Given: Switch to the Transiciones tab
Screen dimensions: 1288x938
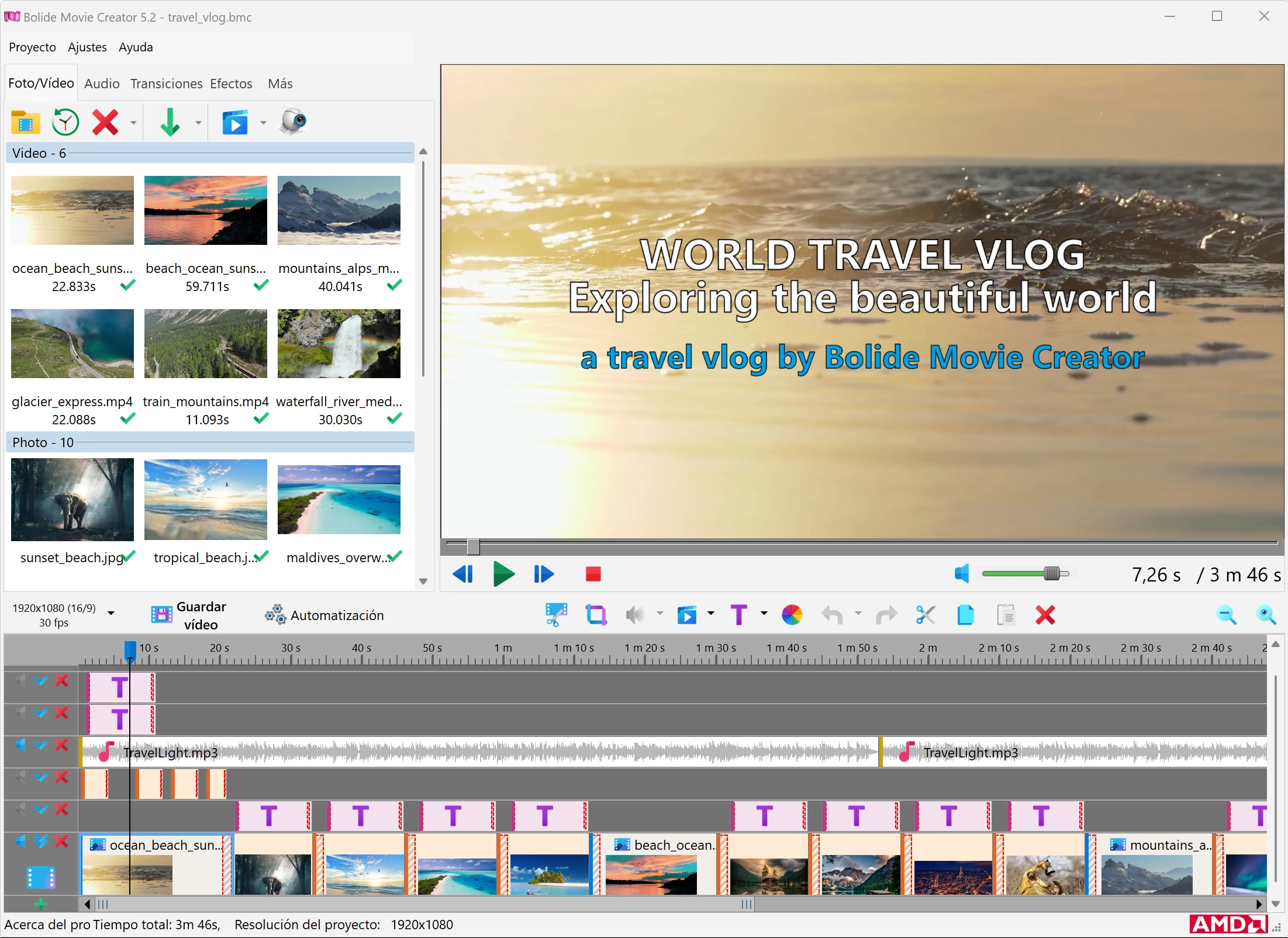Looking at the screenshot, I should click(x=166, y=84).
